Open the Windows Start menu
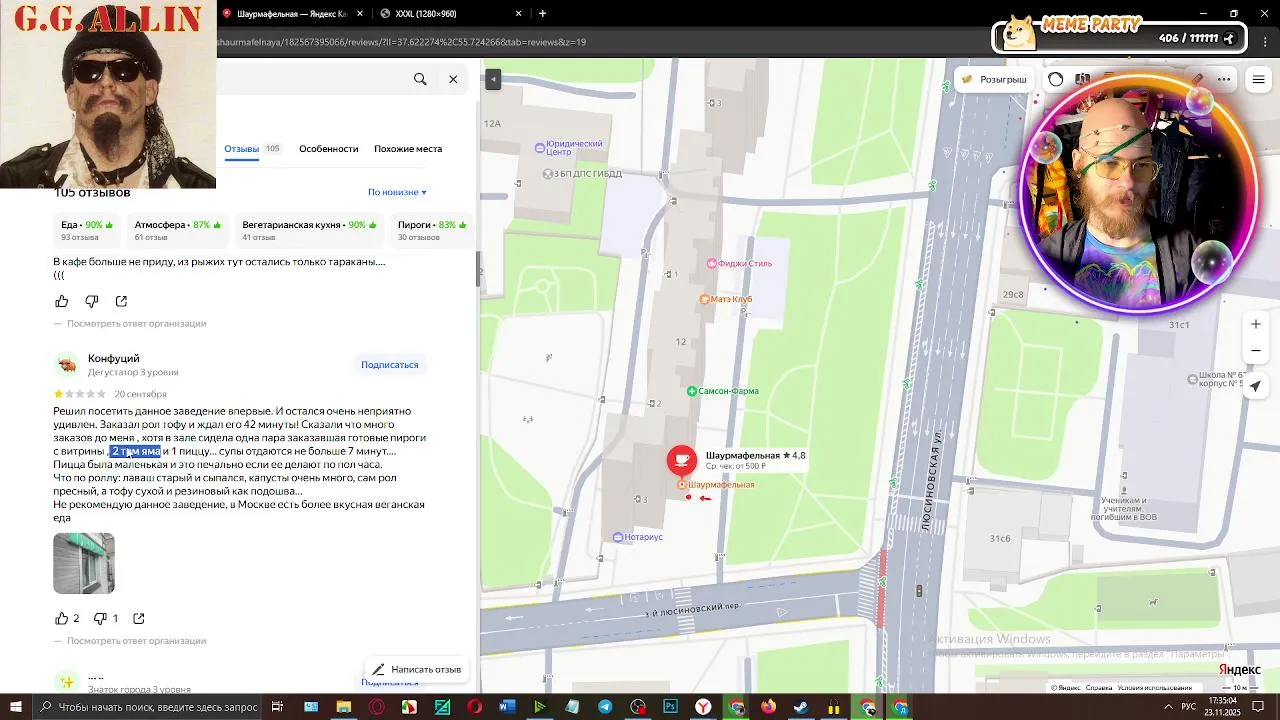 (x=15, y=707)
